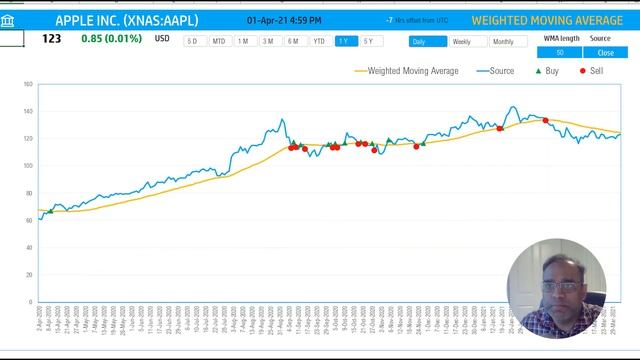Select the 6 M time range
640x360 pixels.
296,41
